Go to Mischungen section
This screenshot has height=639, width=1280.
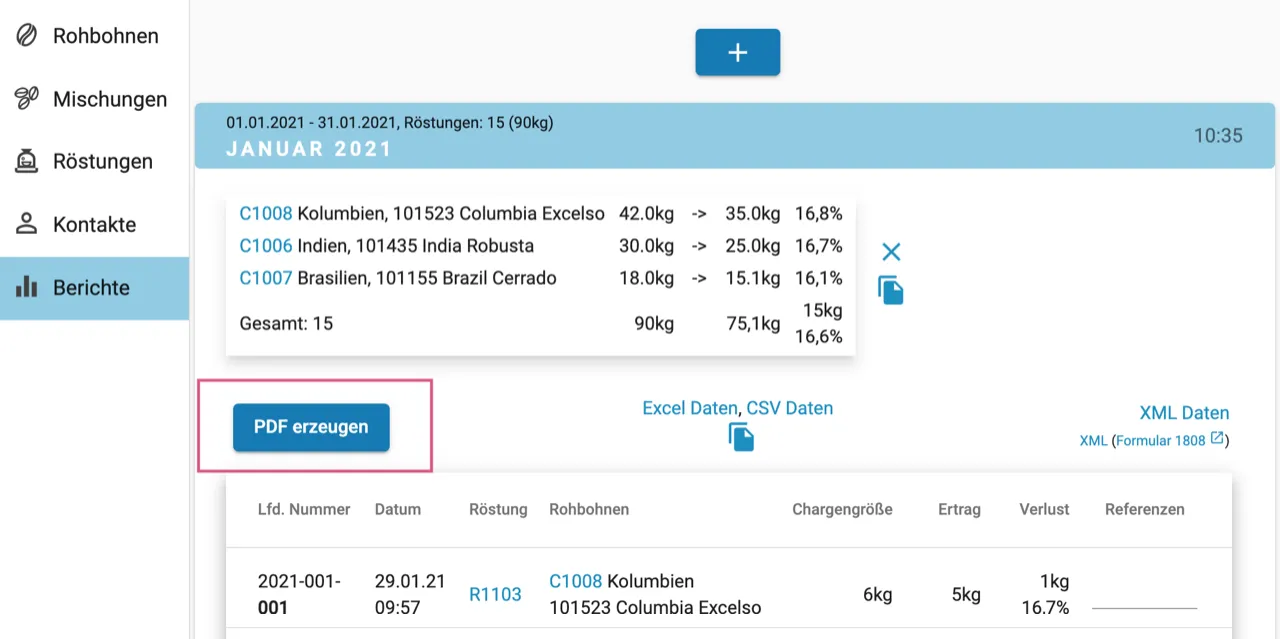[x=109, y=99]
